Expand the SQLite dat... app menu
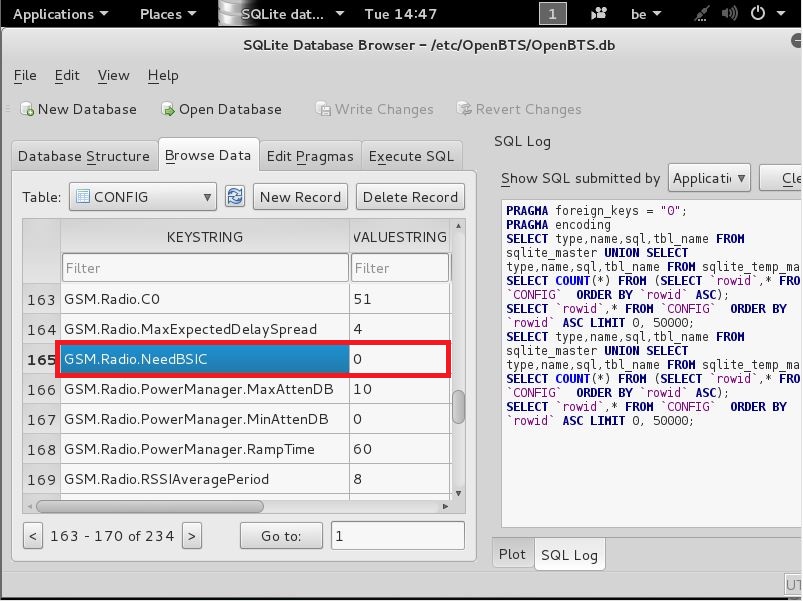Screen dimensions: 803x601 click(x=292, y=14)
